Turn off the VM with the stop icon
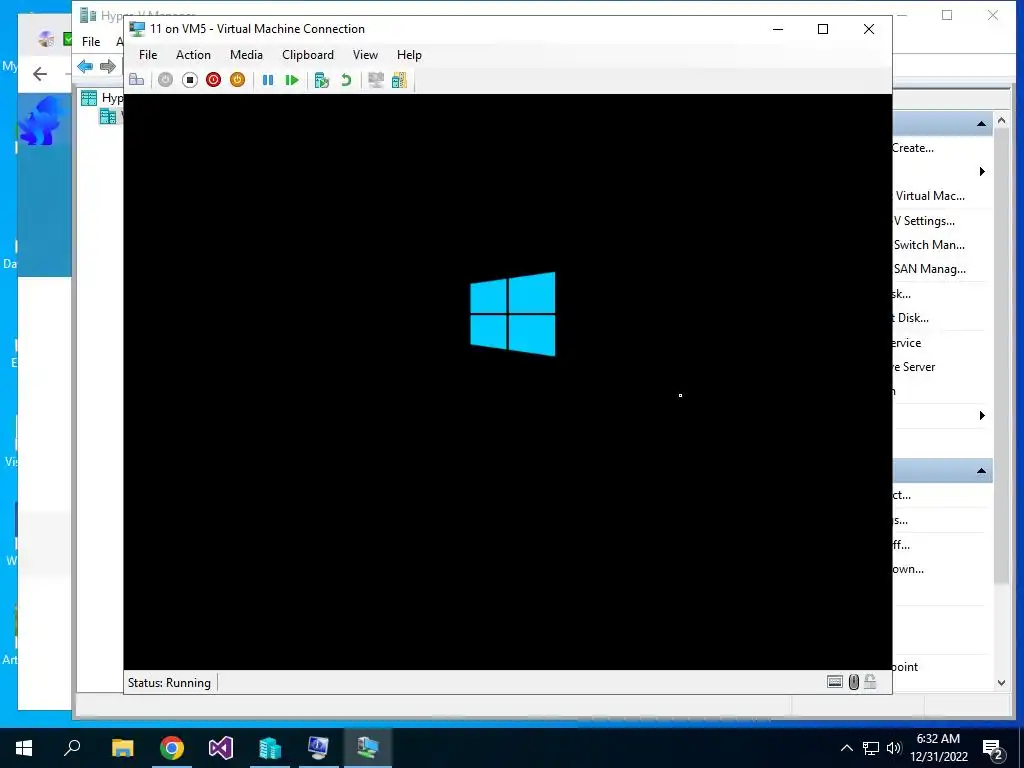This screenshot has height=768, width=1024. pos(189,80)
